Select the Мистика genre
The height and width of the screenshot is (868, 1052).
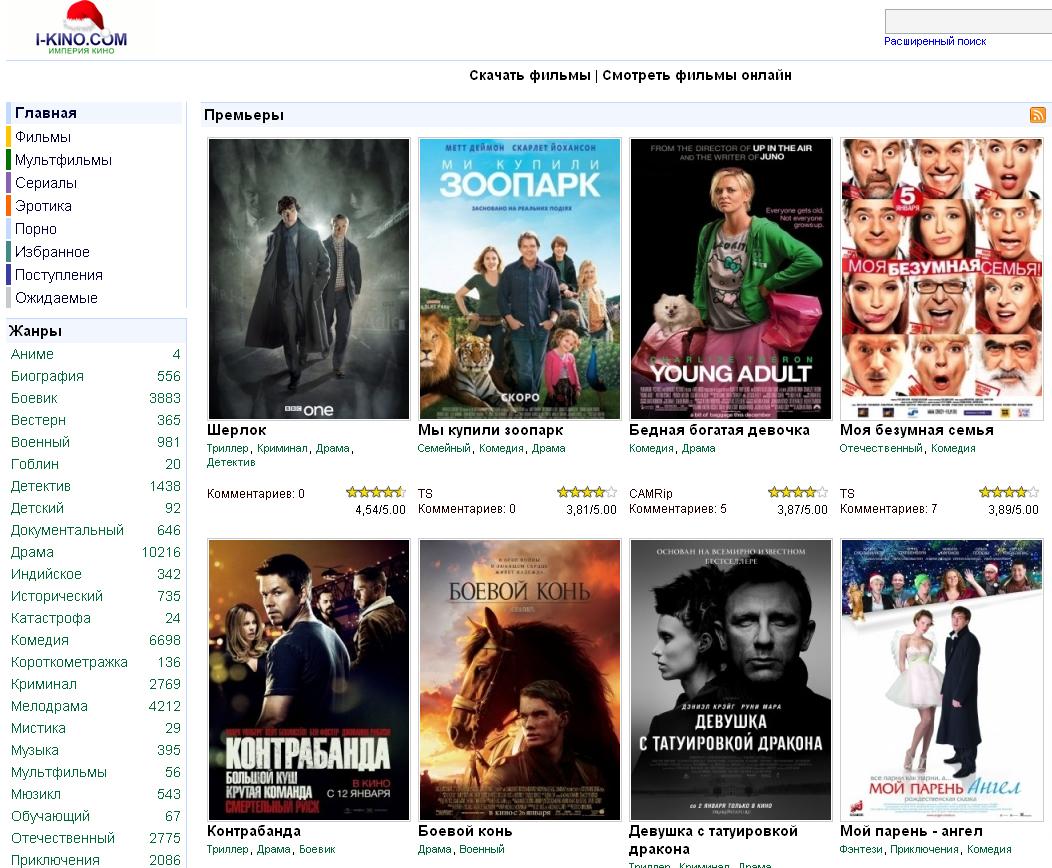38,728
